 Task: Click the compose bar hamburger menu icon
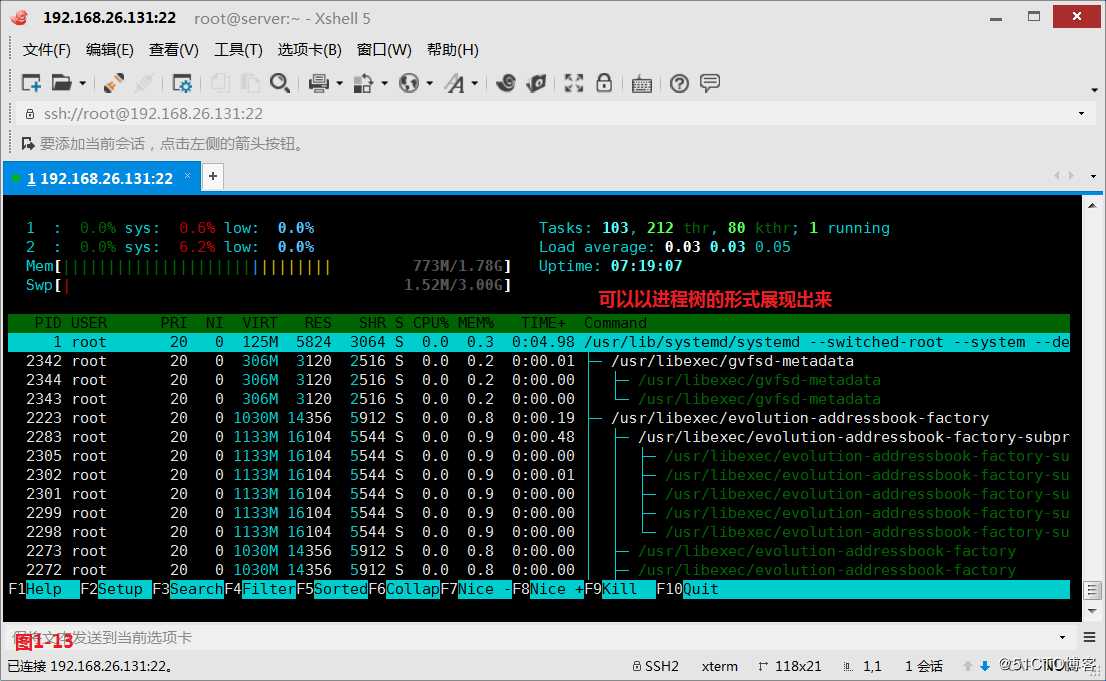pos(1090,637)
